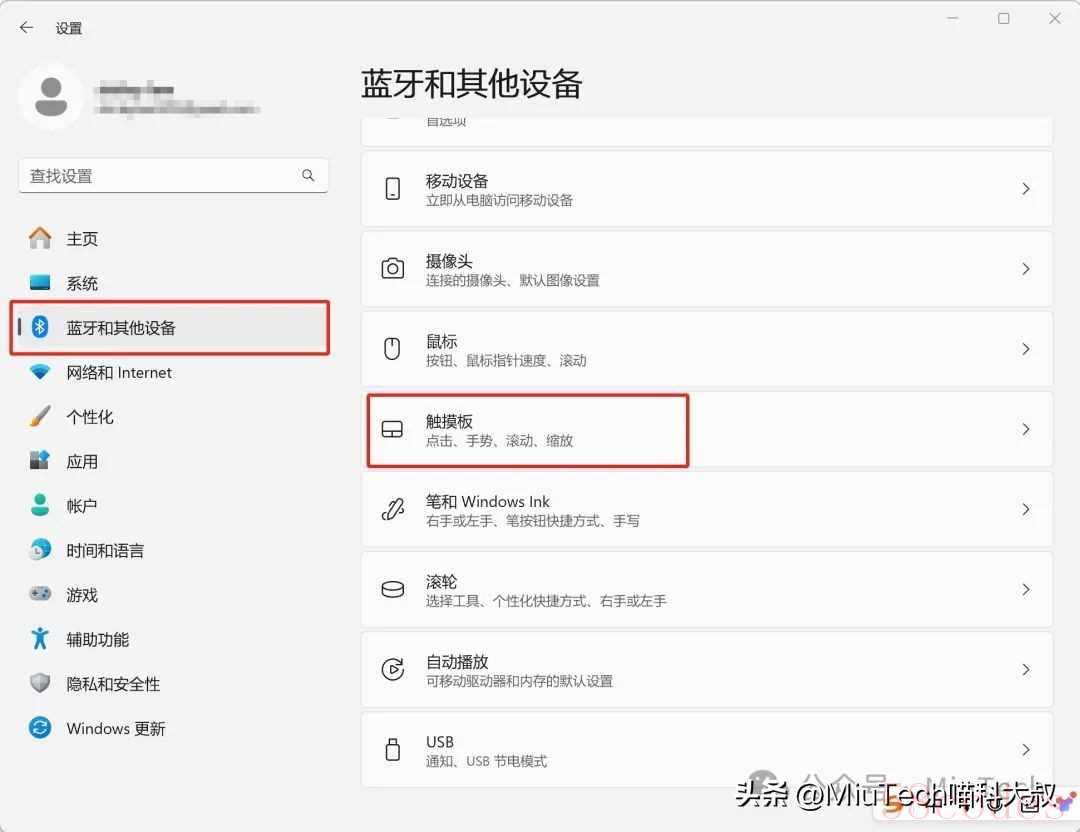Click the mobile device phone icon
Viewport: 1080px width, 832px height.
[x=393, y=189]
